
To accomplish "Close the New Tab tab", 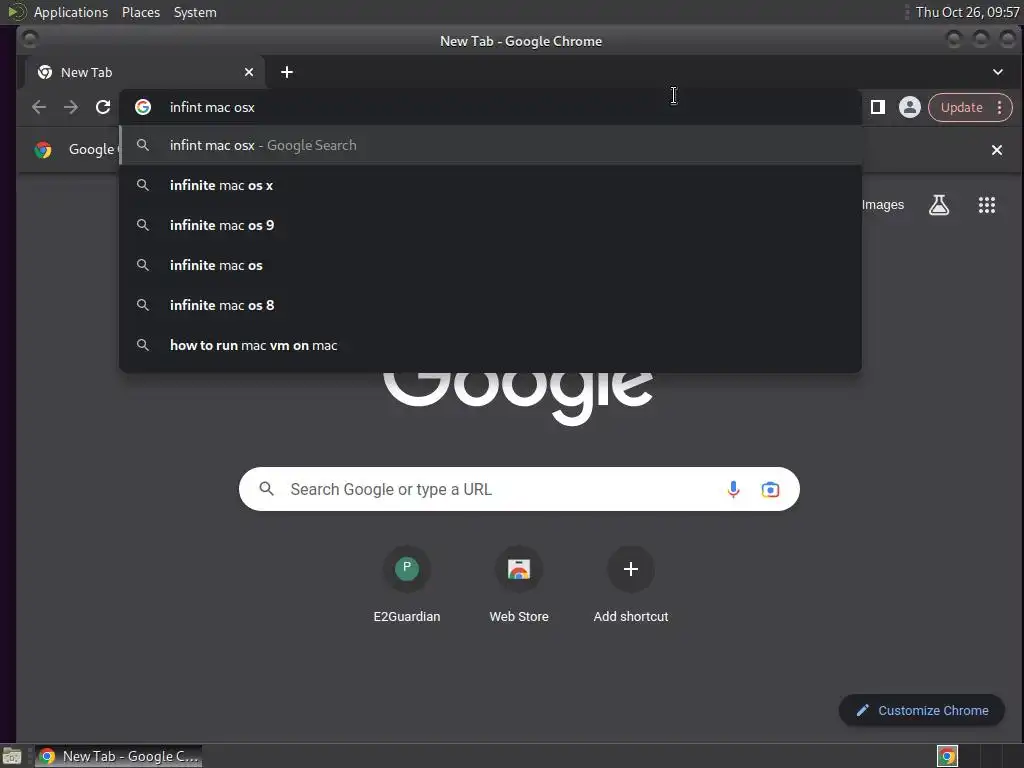I will pos(249,72).
